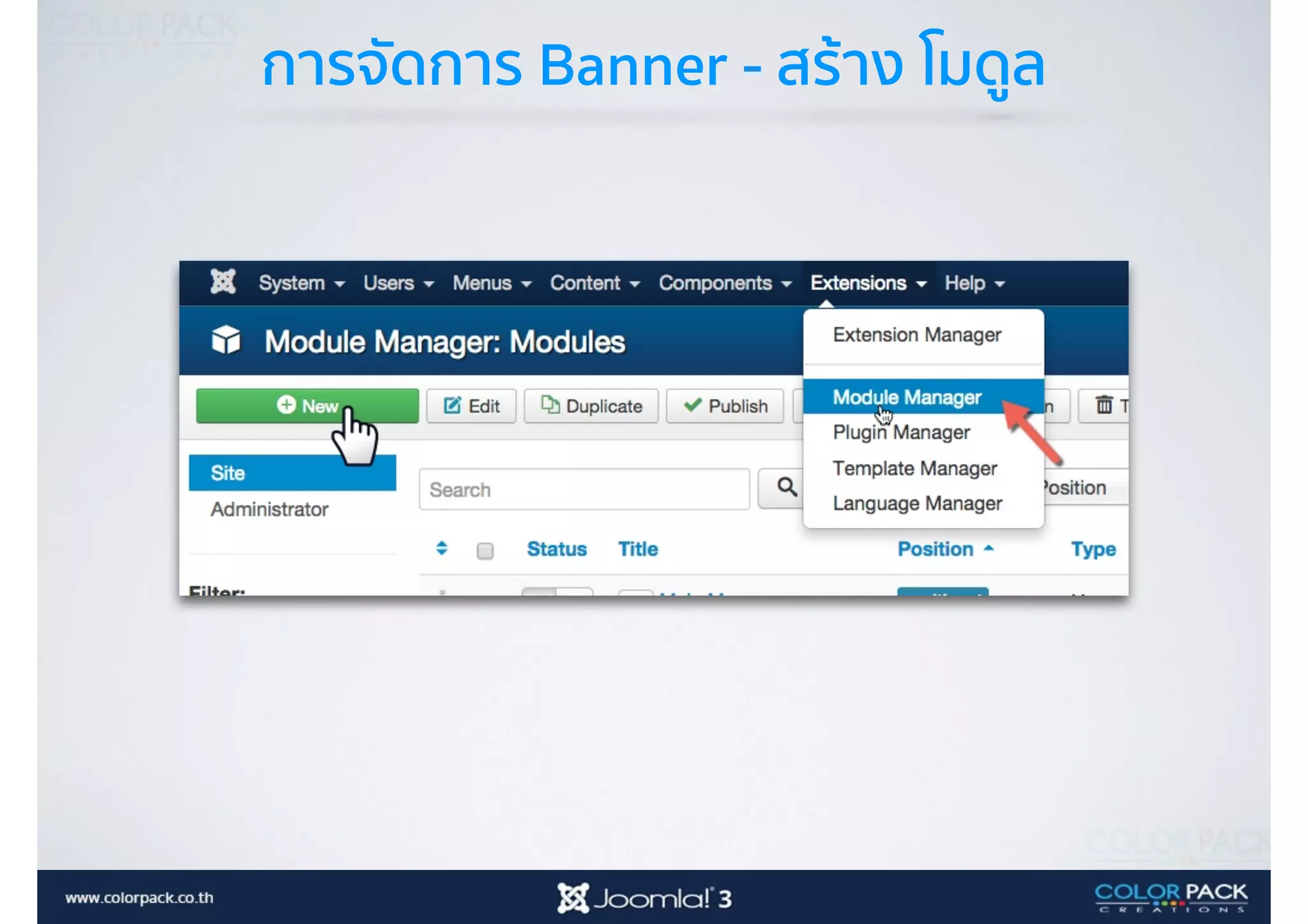This screenshot has width=1308, height=924.
Task: Open the Help menu
Action: coord(975,283)
